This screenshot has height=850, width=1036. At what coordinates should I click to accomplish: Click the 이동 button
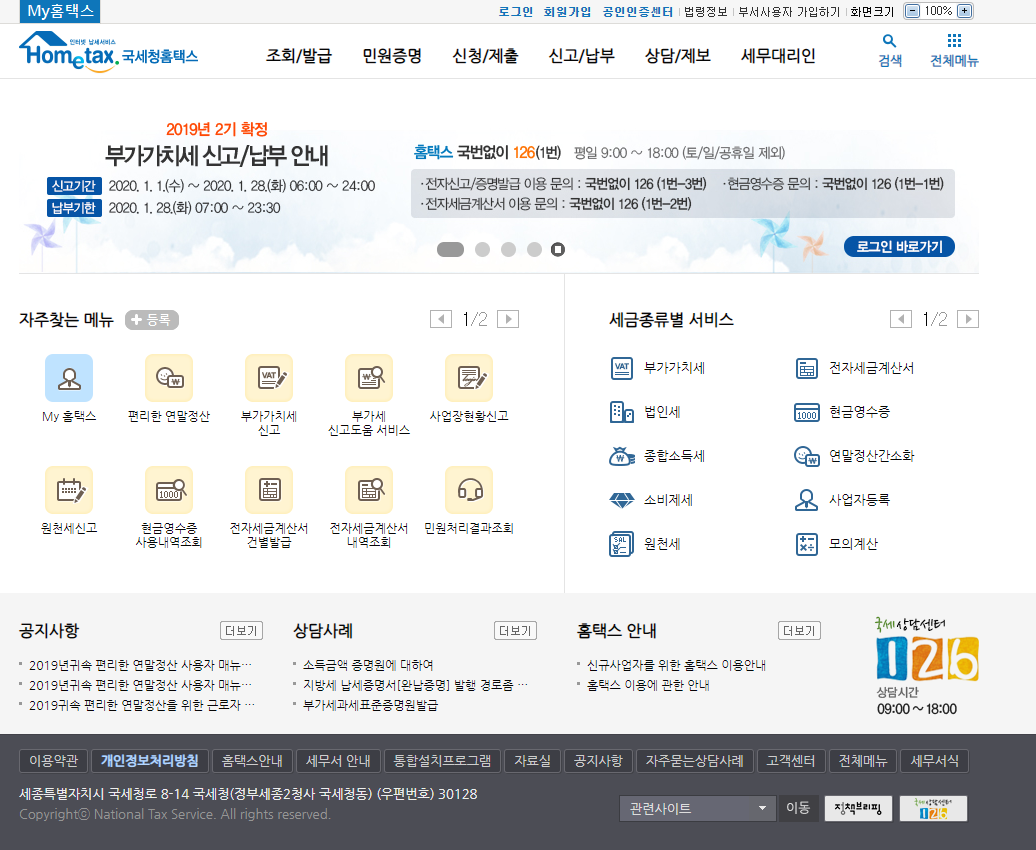(x=797, y=808)
